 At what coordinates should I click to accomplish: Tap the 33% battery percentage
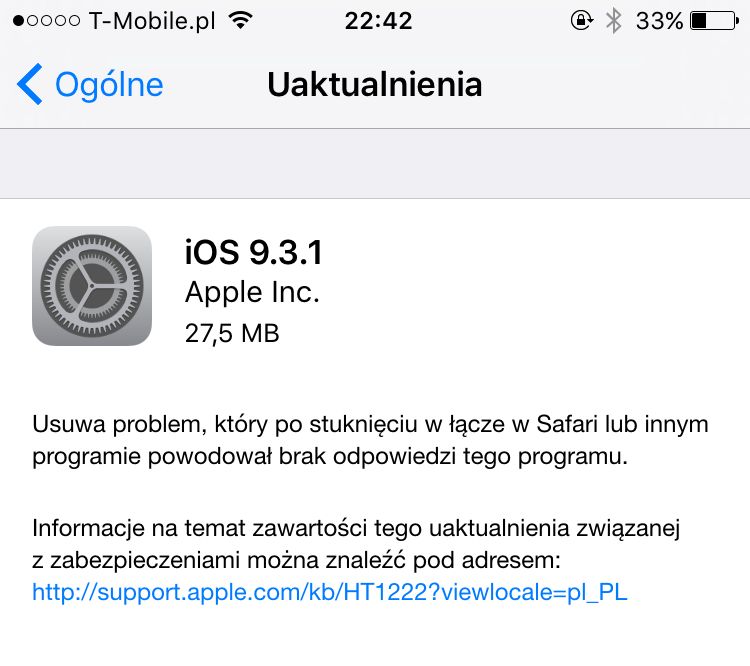coord(659,21)
